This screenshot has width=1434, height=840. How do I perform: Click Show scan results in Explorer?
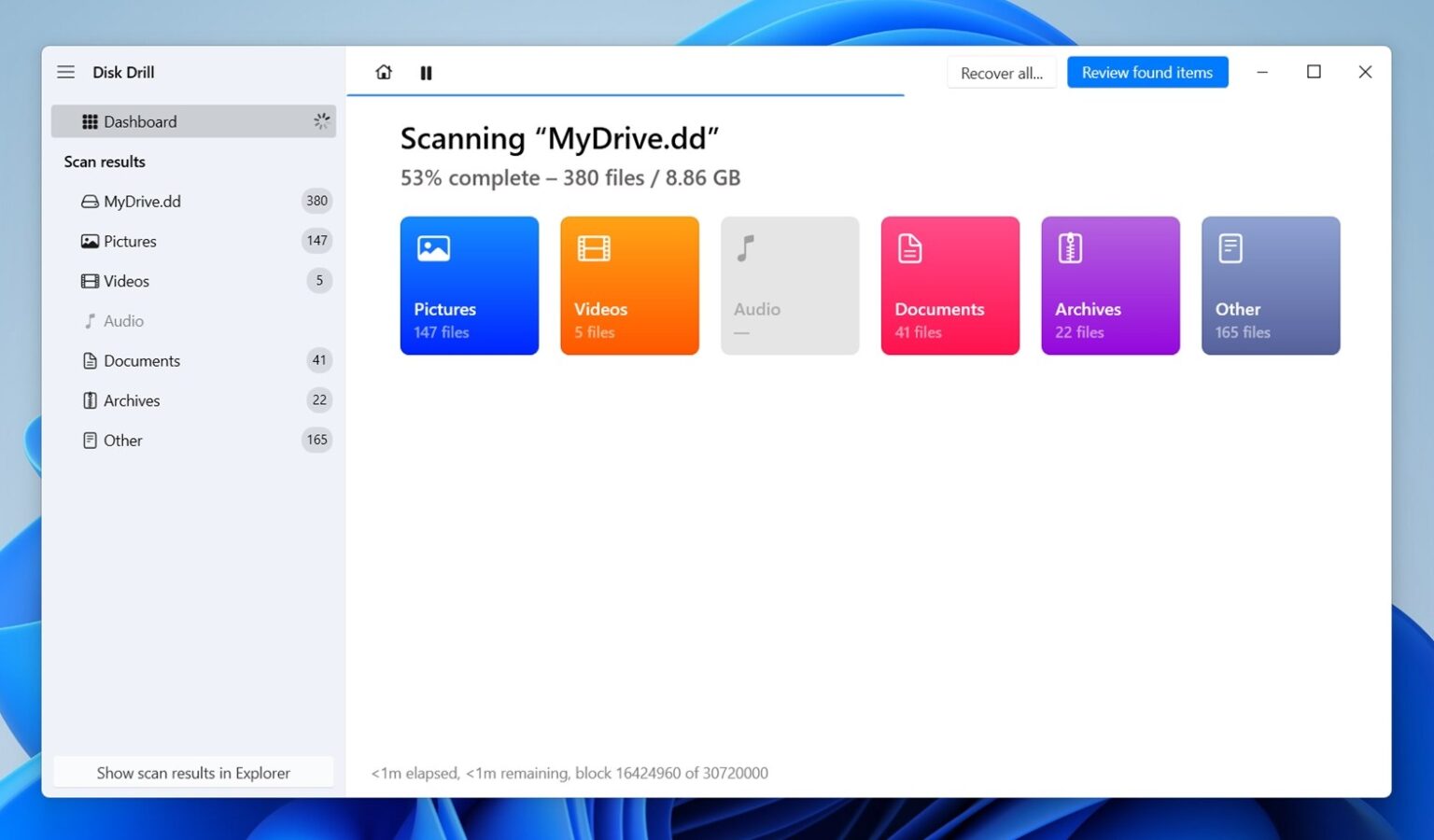click(x=193, y=772)
